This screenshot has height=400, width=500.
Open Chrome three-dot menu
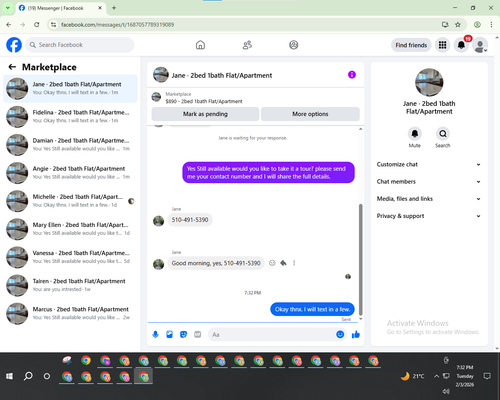491,25
